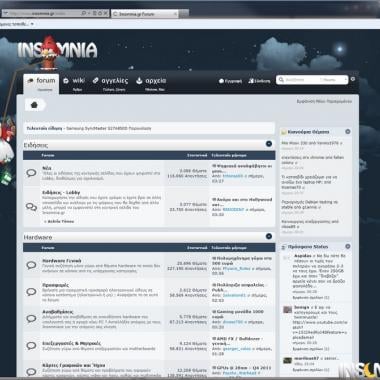Switch to the αρχεία navigation tab

point(151,84)
